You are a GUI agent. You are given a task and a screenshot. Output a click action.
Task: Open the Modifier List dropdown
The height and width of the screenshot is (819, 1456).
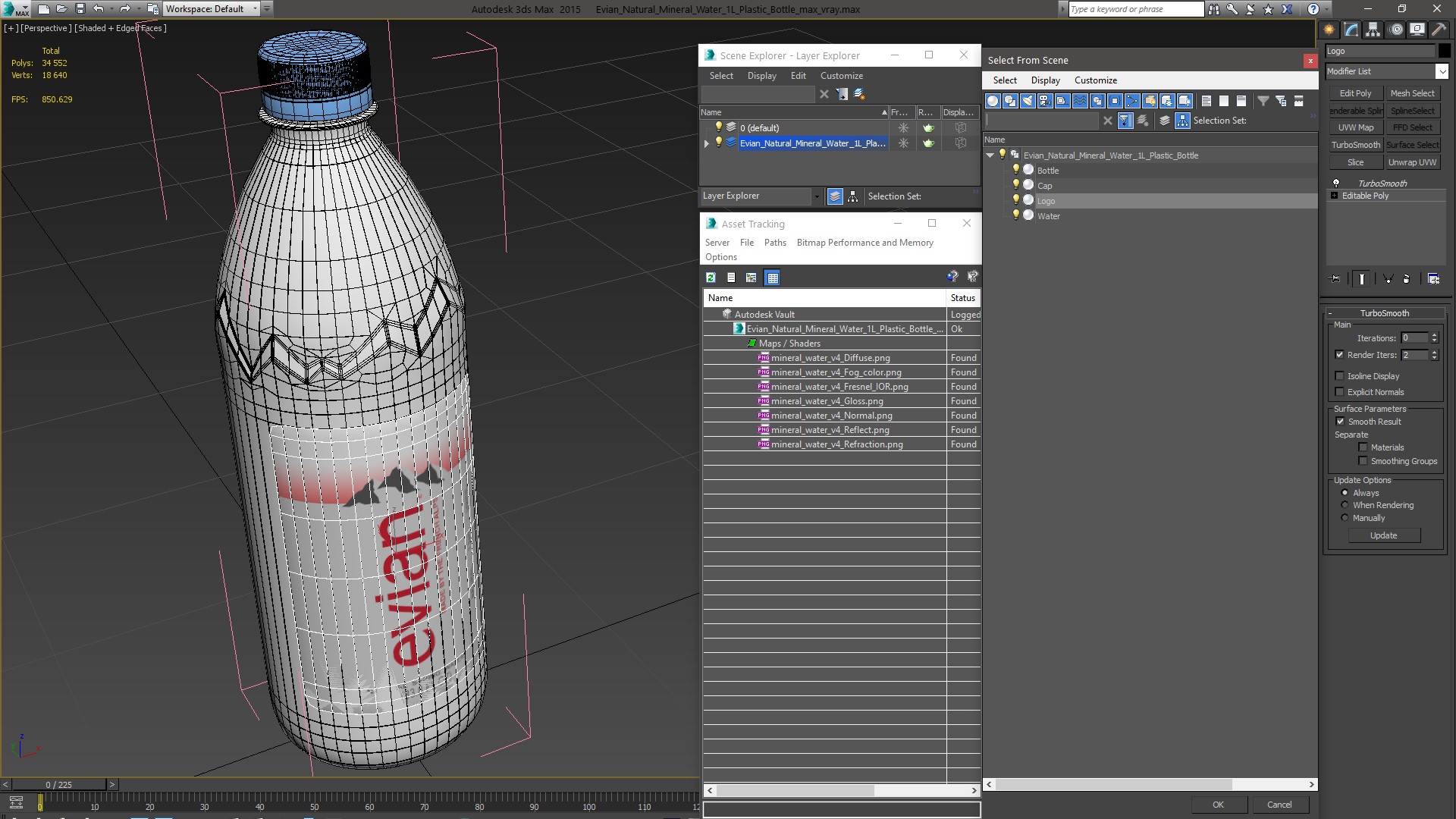click(x=1442, y=71)
